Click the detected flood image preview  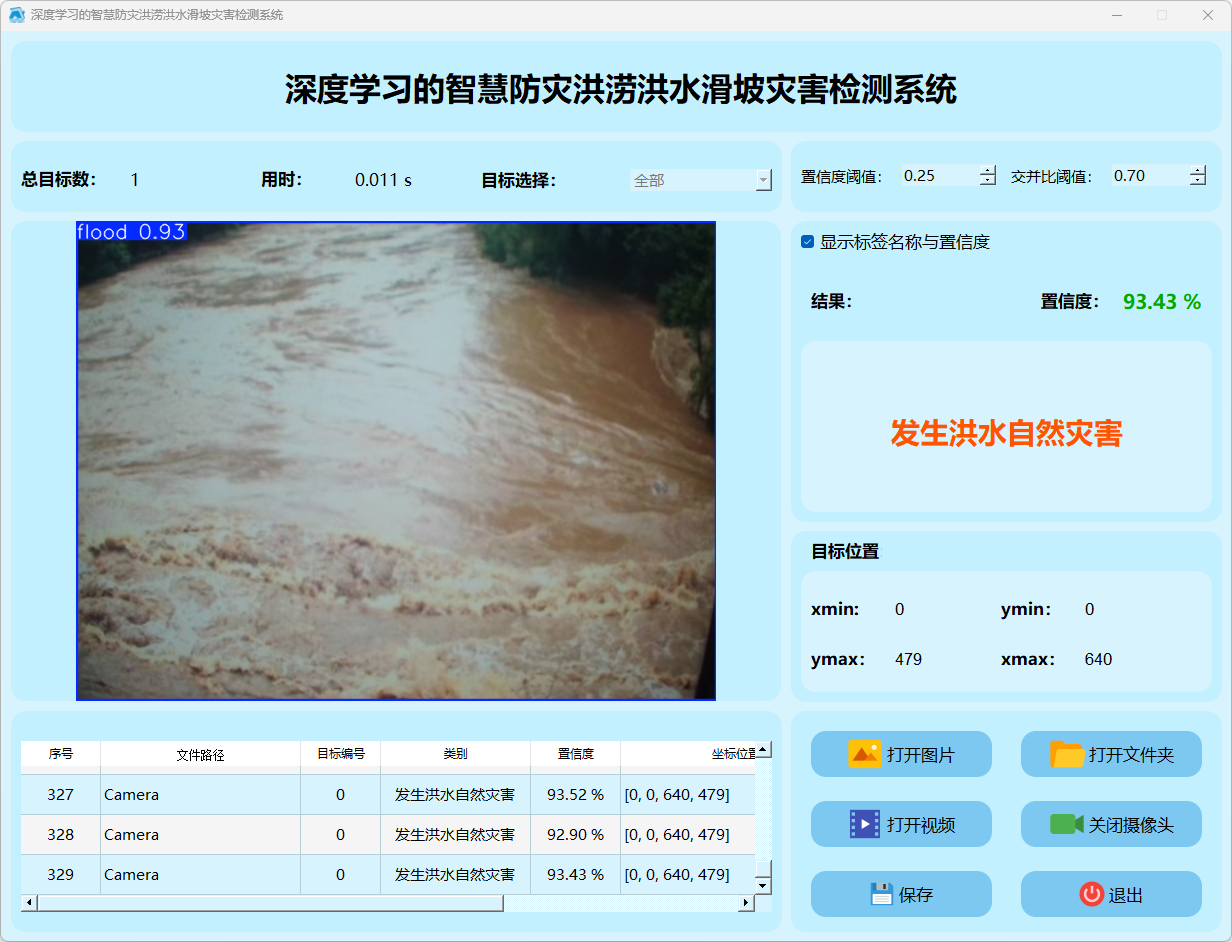[x=396, y=460]
